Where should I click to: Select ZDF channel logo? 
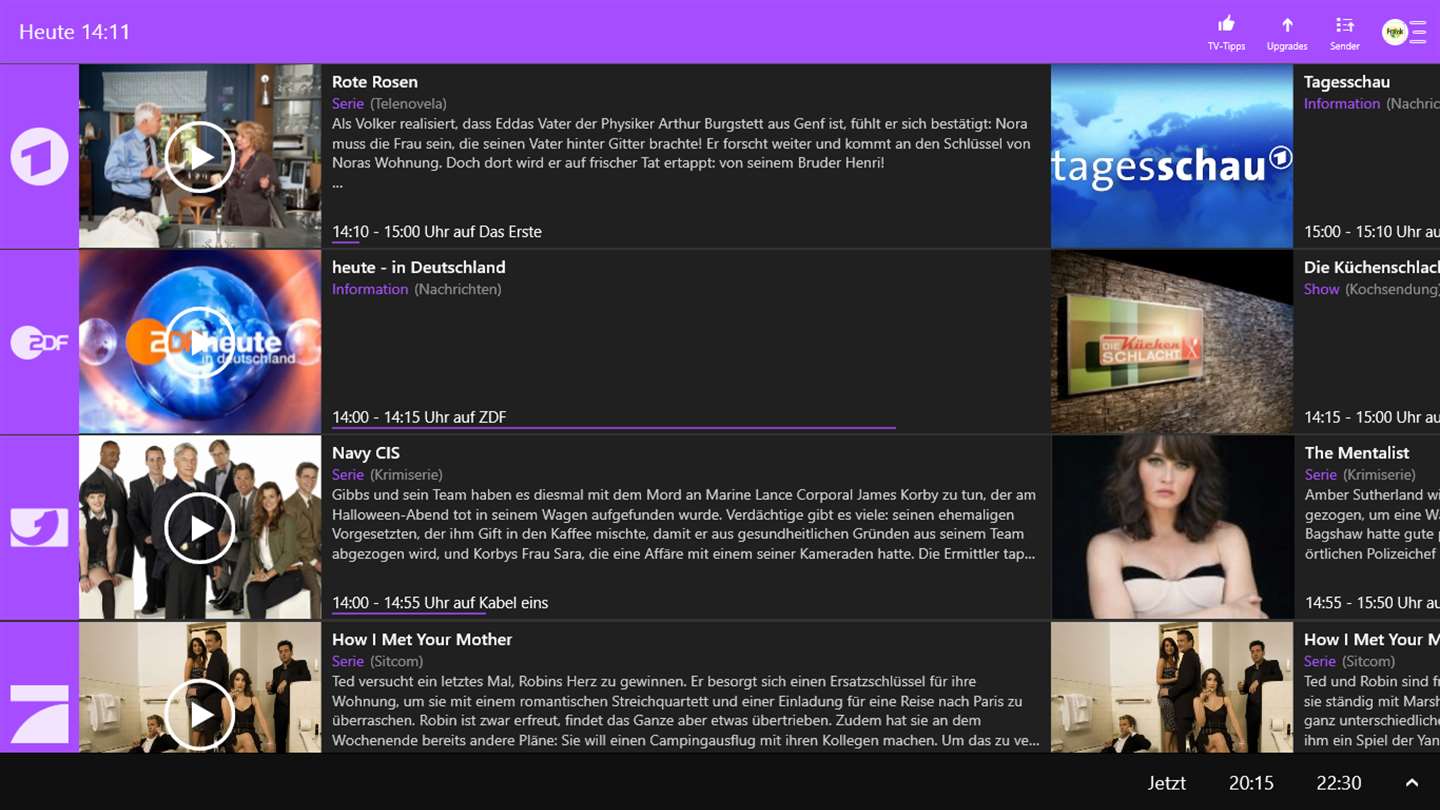39,343
